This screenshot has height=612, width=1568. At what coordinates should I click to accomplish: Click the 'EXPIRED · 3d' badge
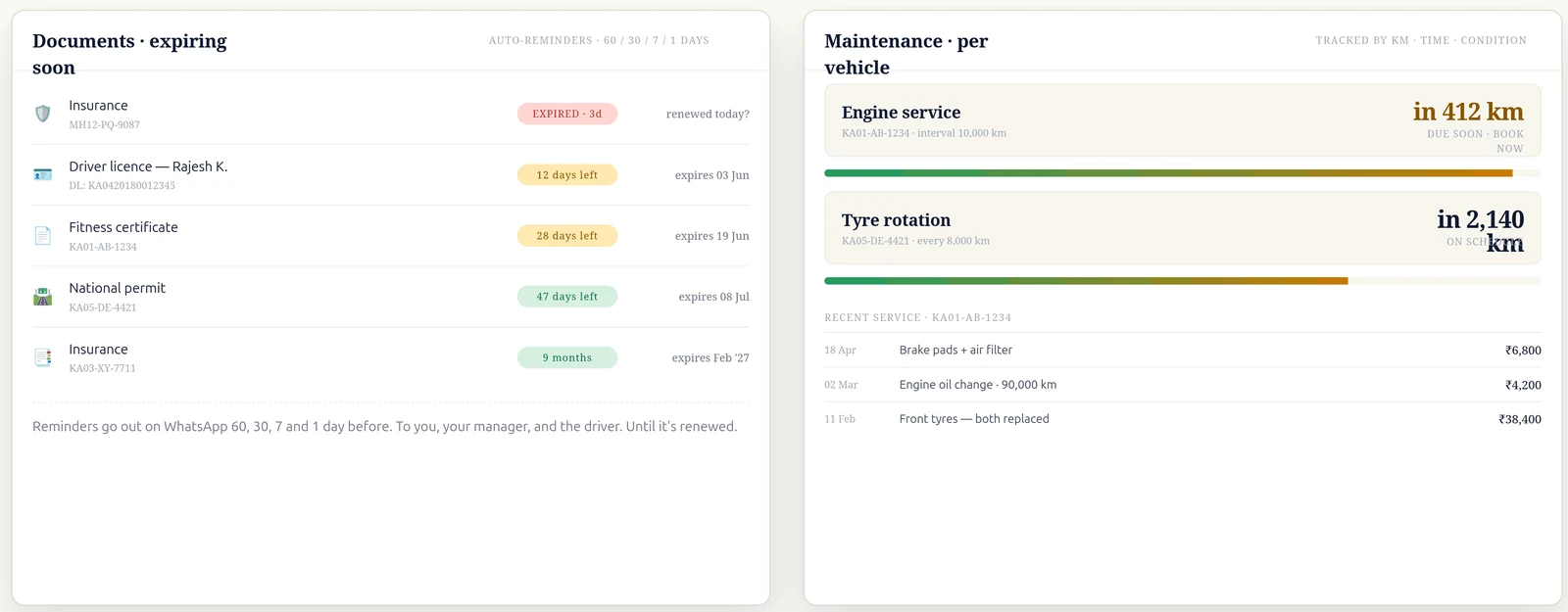pos(567,114)
